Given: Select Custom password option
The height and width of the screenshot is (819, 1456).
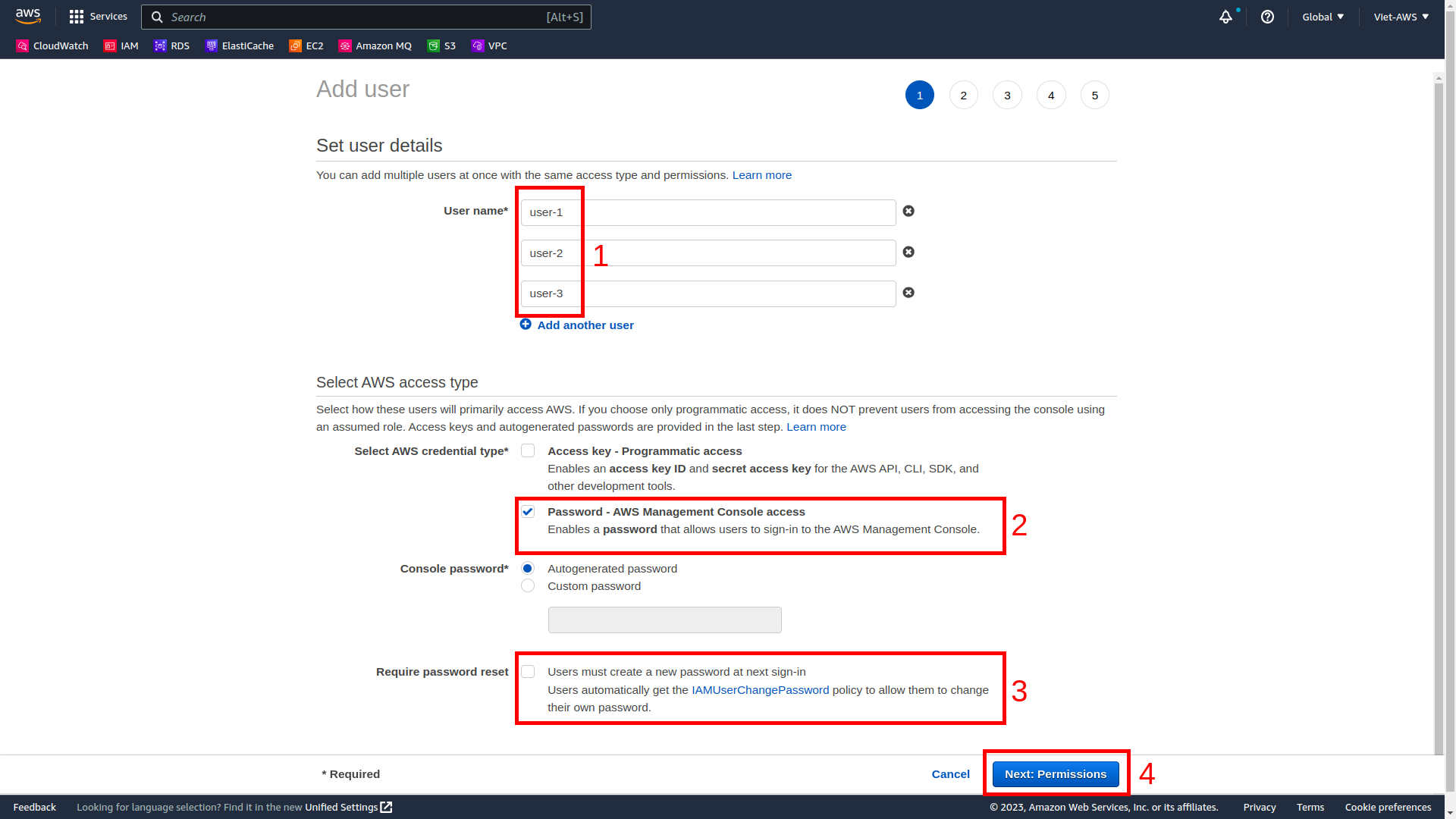Looking at the screenshot, I should click(x=528, y=585).
